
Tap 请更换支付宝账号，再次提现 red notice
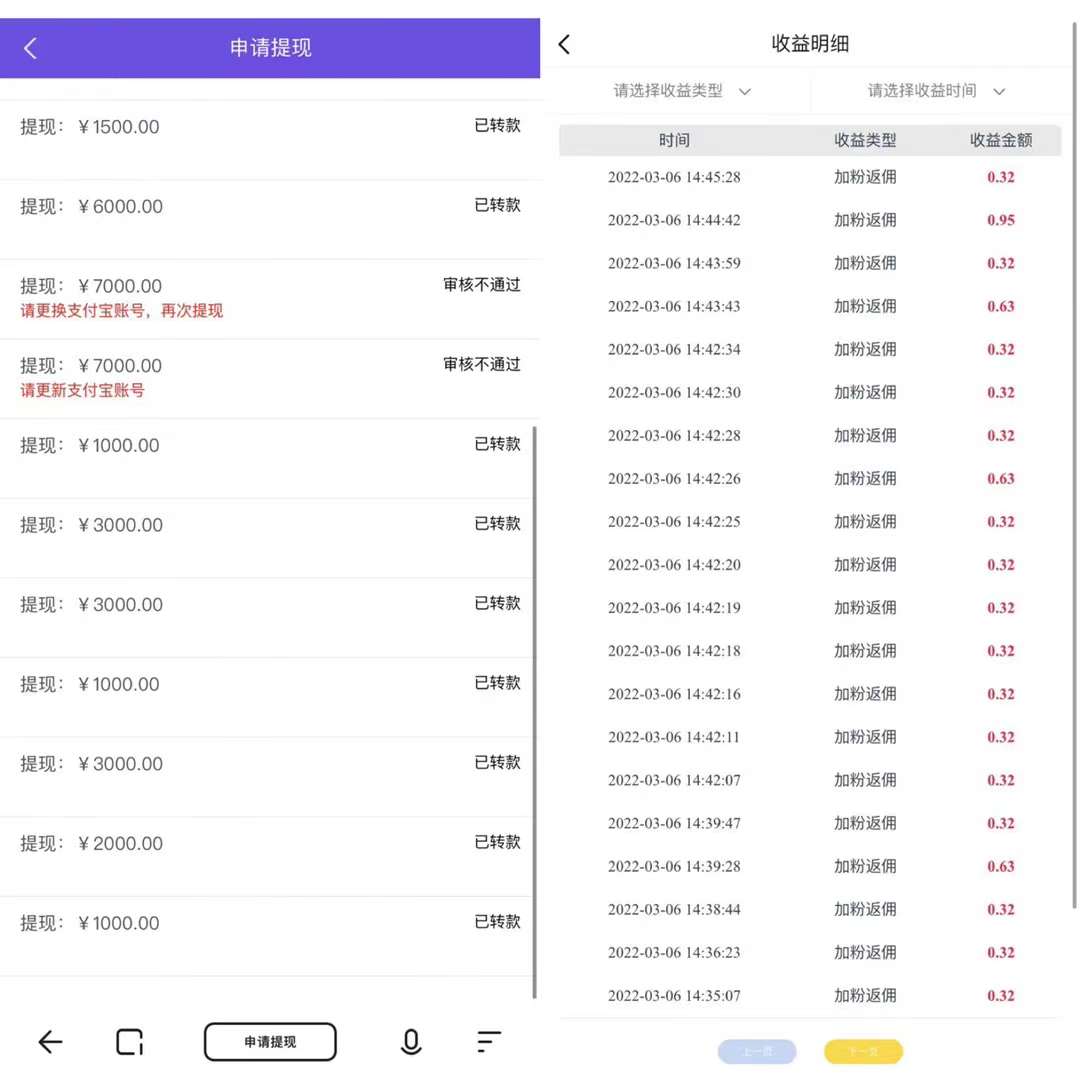tap(121, 311)
